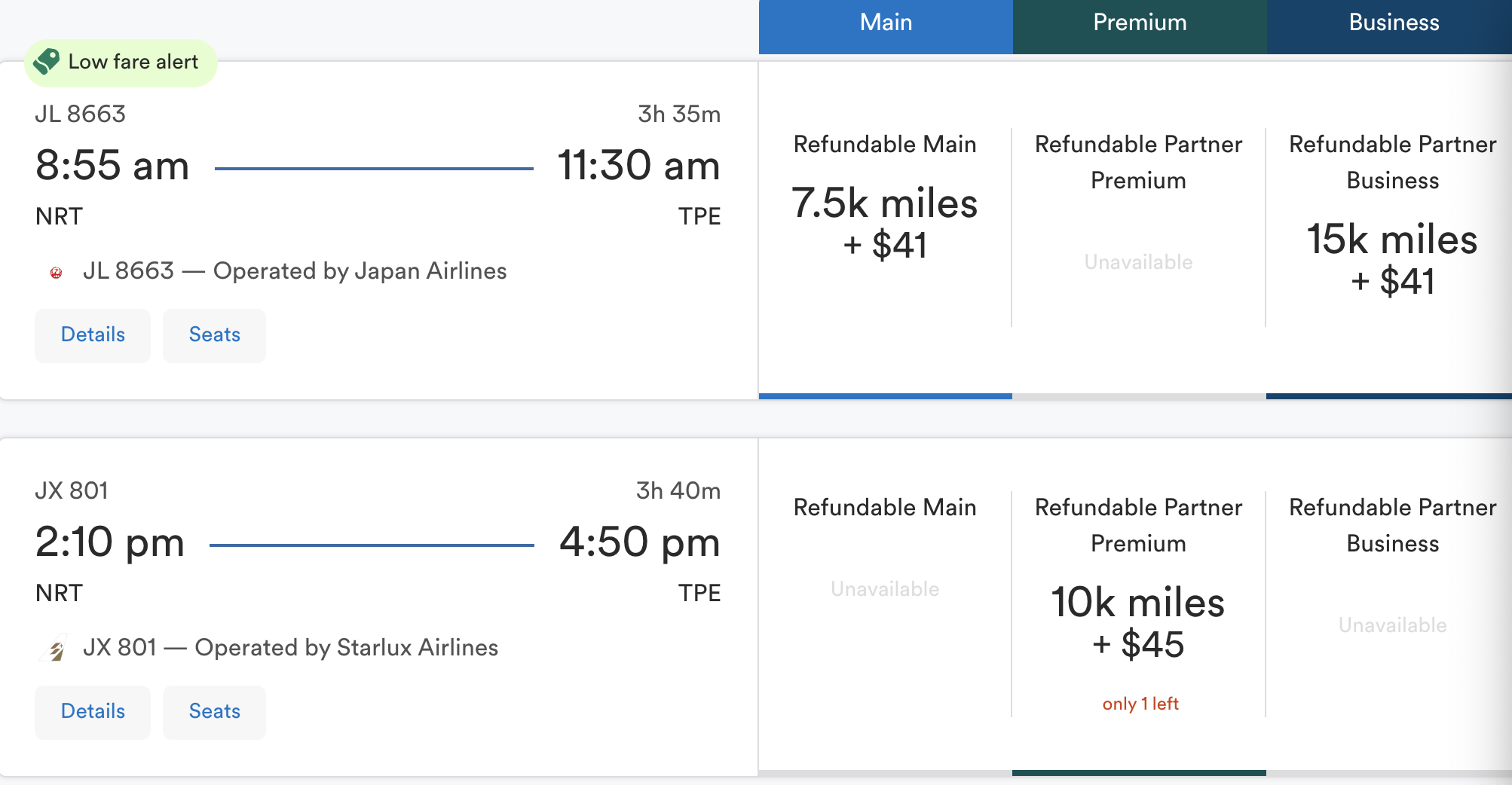Click the unavailable Main fare for JX 801

(x=885, y=589)
